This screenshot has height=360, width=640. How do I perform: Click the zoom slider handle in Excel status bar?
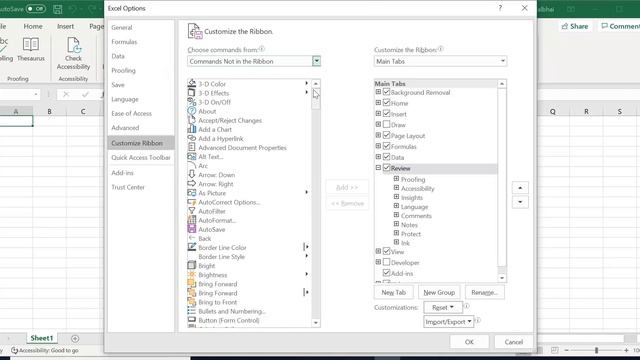click(596, 350)
